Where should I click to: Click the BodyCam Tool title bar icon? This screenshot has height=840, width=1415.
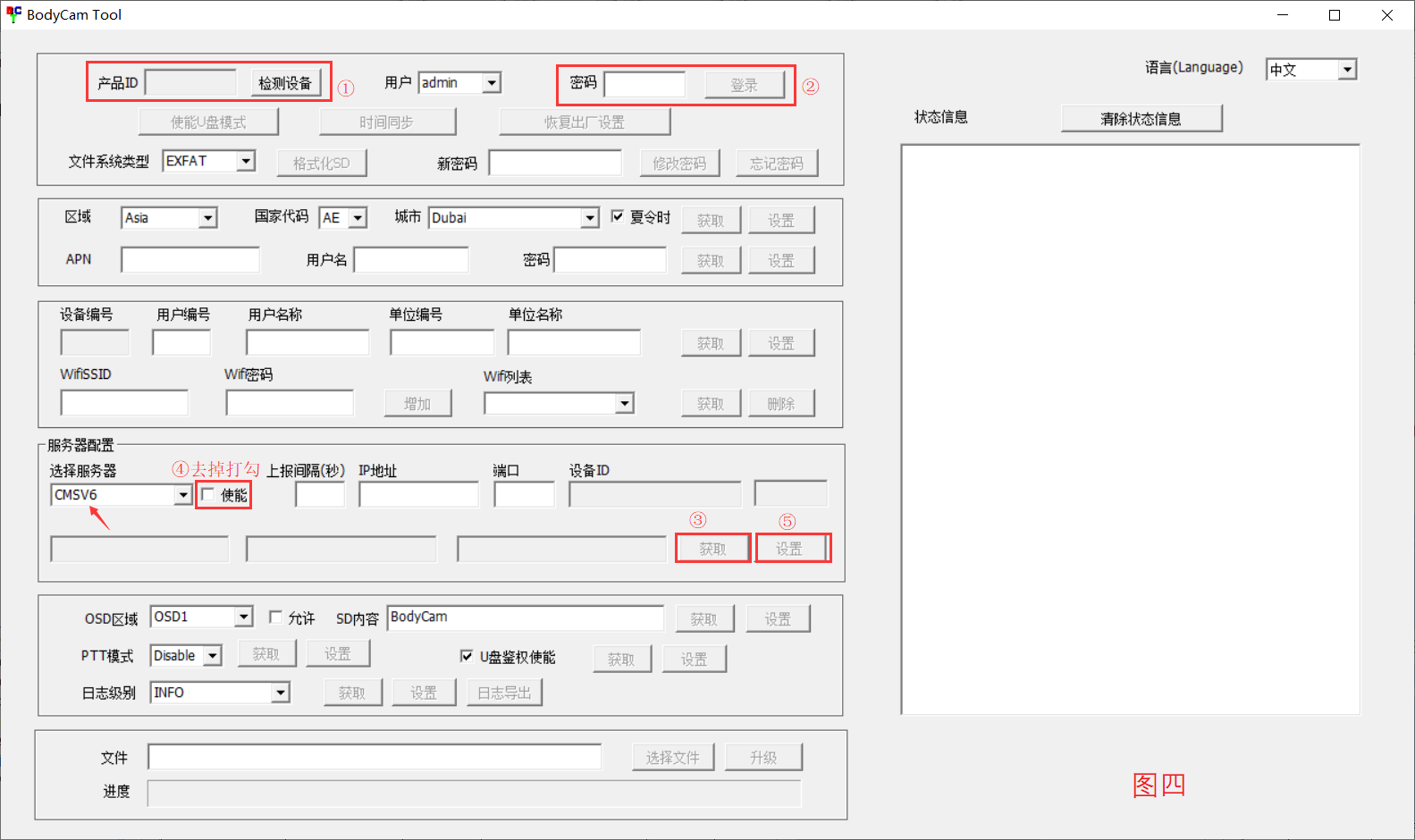pos(13,14)
